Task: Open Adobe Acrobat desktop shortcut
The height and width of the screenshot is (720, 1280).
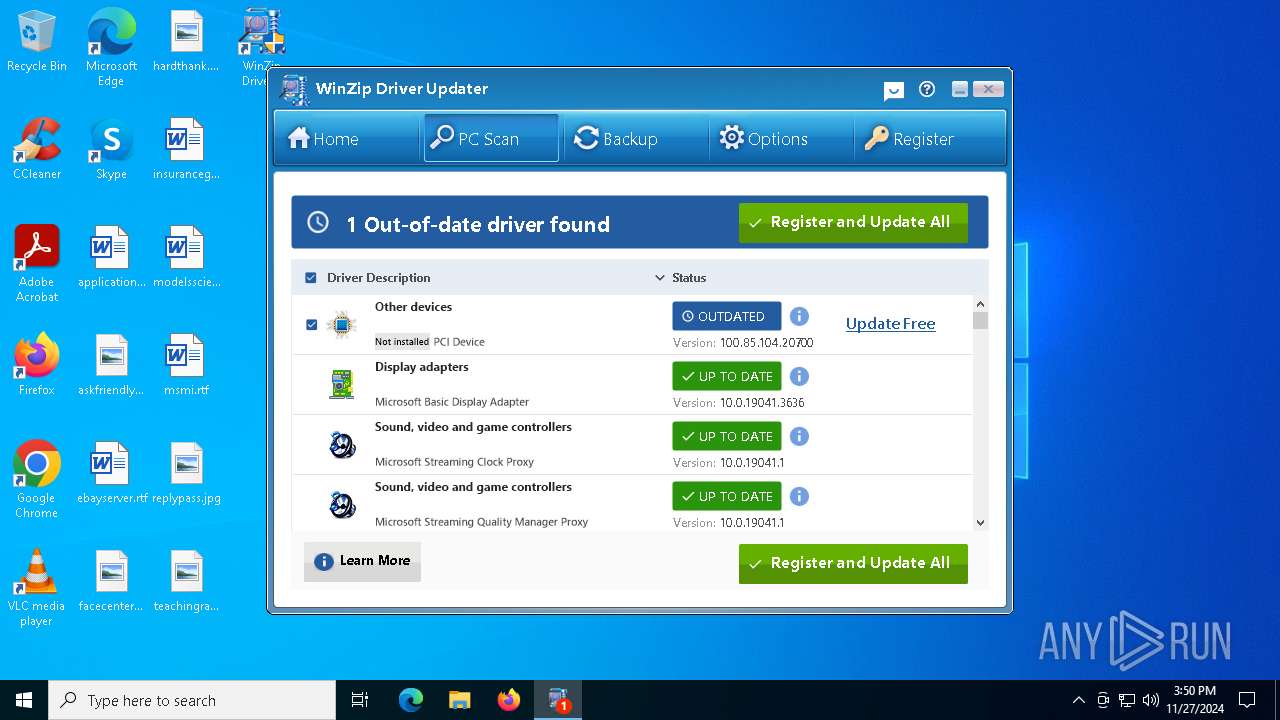Action: 37,264
